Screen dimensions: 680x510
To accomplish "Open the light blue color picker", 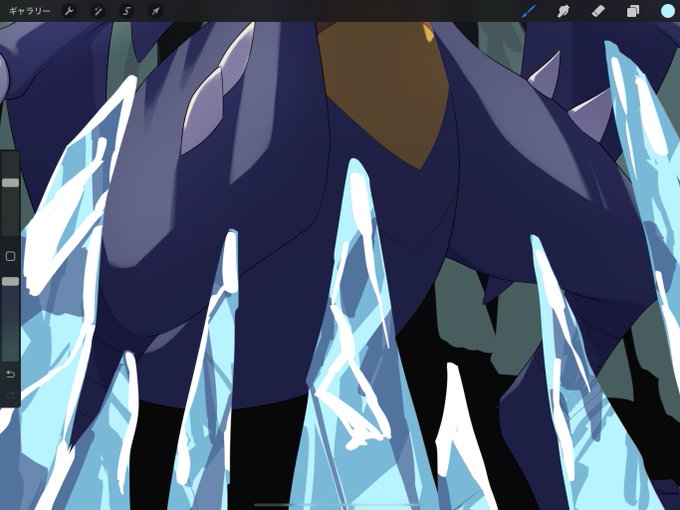I will coord(668,11).
